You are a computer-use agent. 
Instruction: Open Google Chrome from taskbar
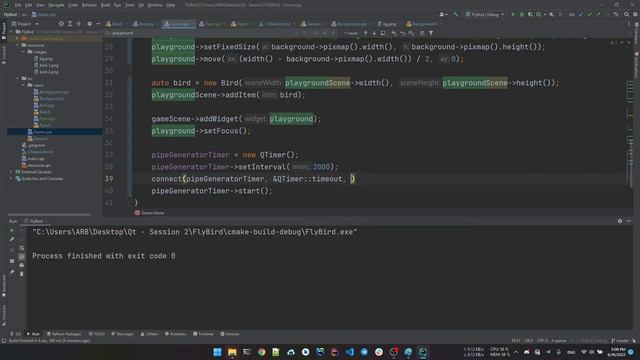click(x=262, y=352)
